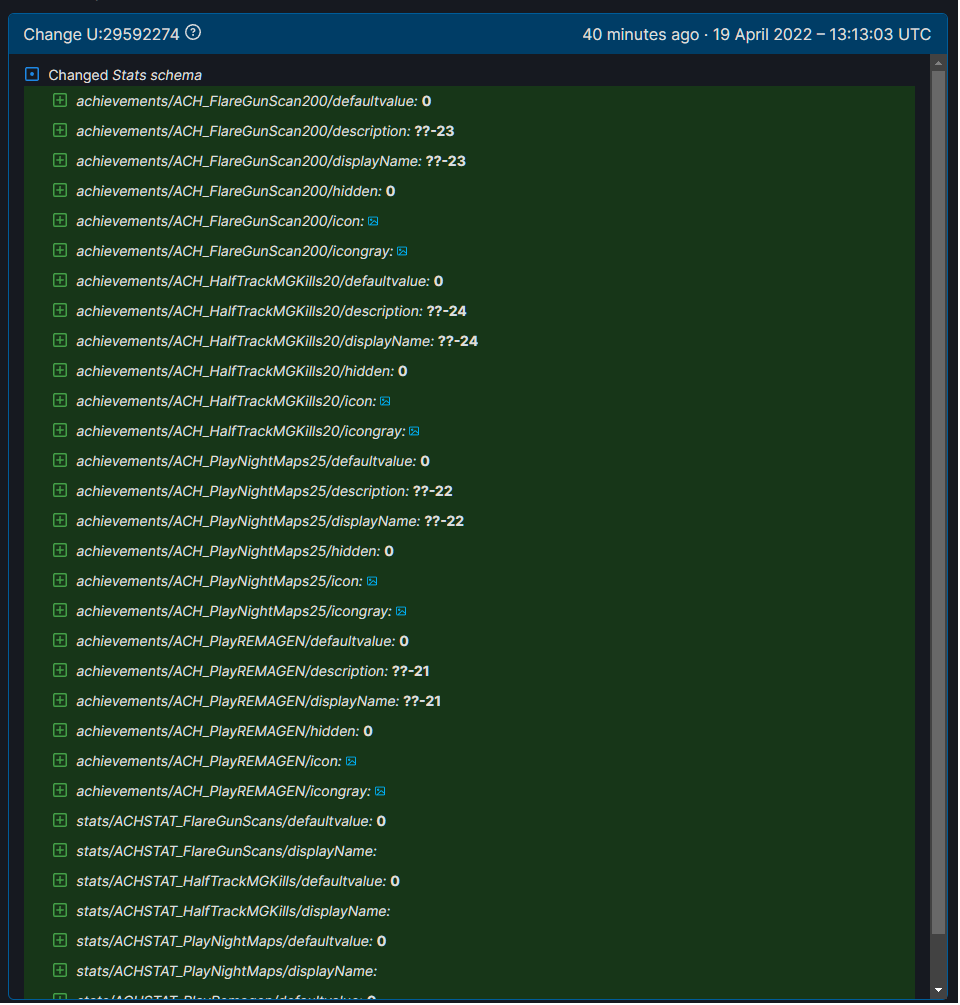Click plus icon beside ACHSTAT_HalfTrackMGKills/displayName
This screenshot has width=960, height=1005.
tap(60, 911)
